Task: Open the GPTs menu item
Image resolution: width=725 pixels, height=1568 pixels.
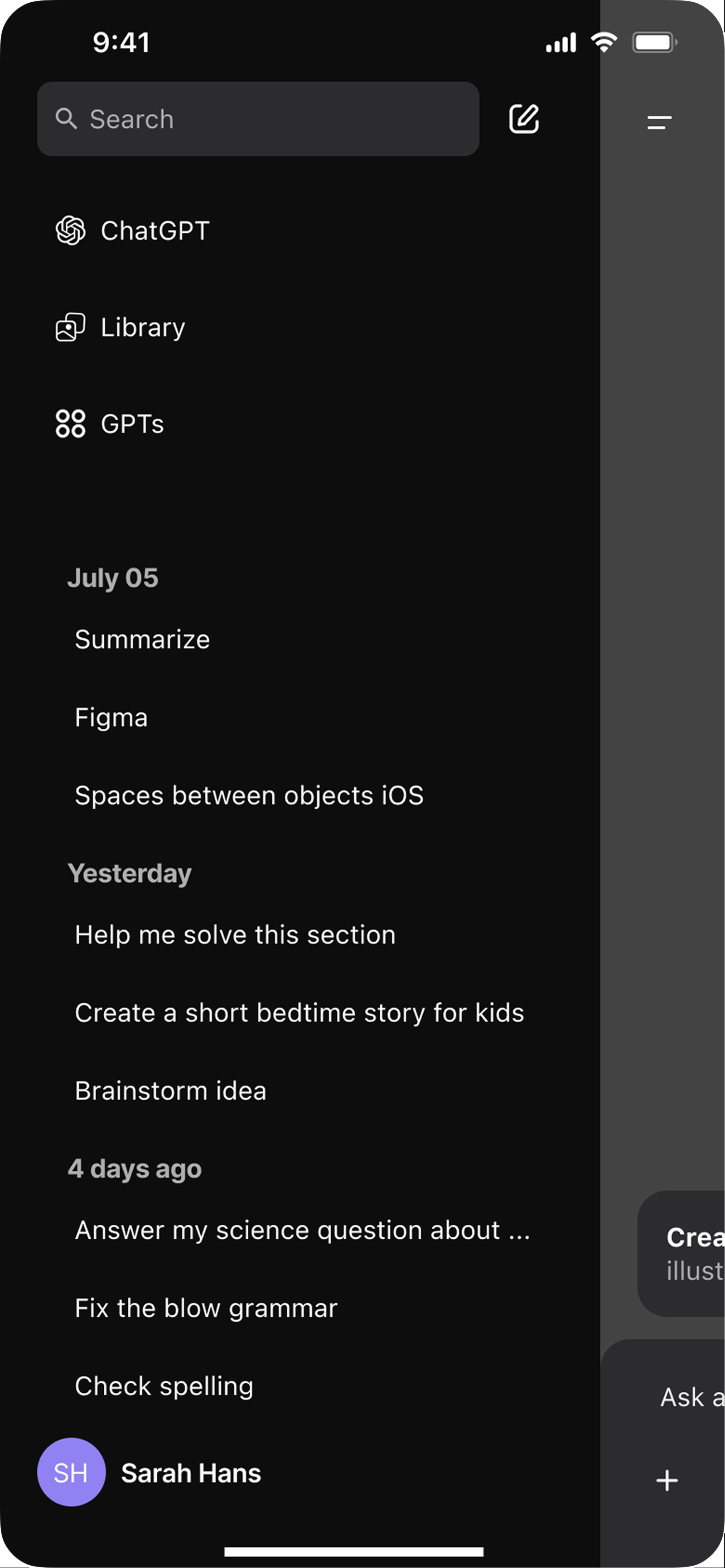Action: [133, 423]
